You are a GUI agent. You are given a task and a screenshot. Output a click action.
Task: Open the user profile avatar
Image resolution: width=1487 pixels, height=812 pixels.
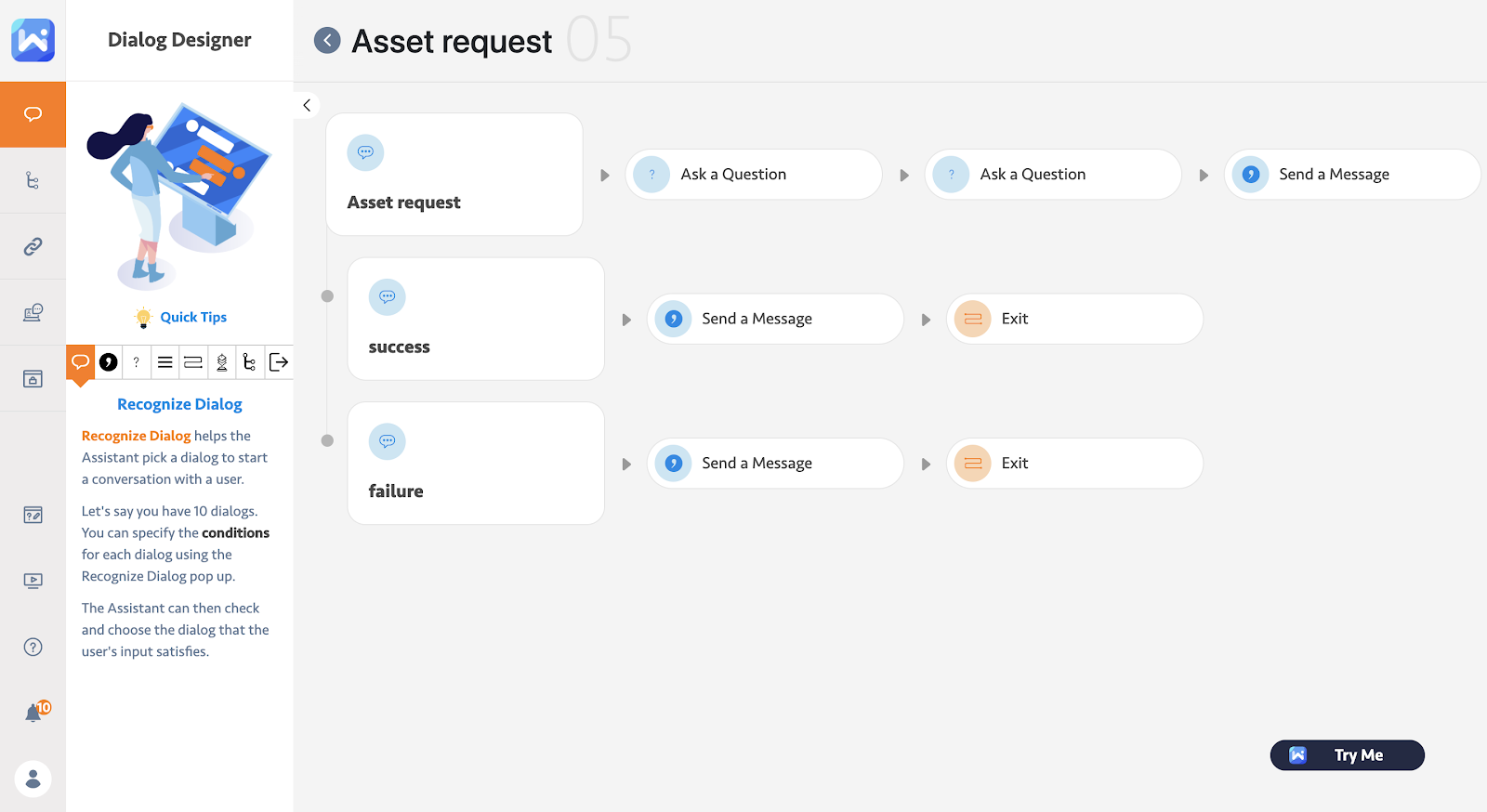33,779
